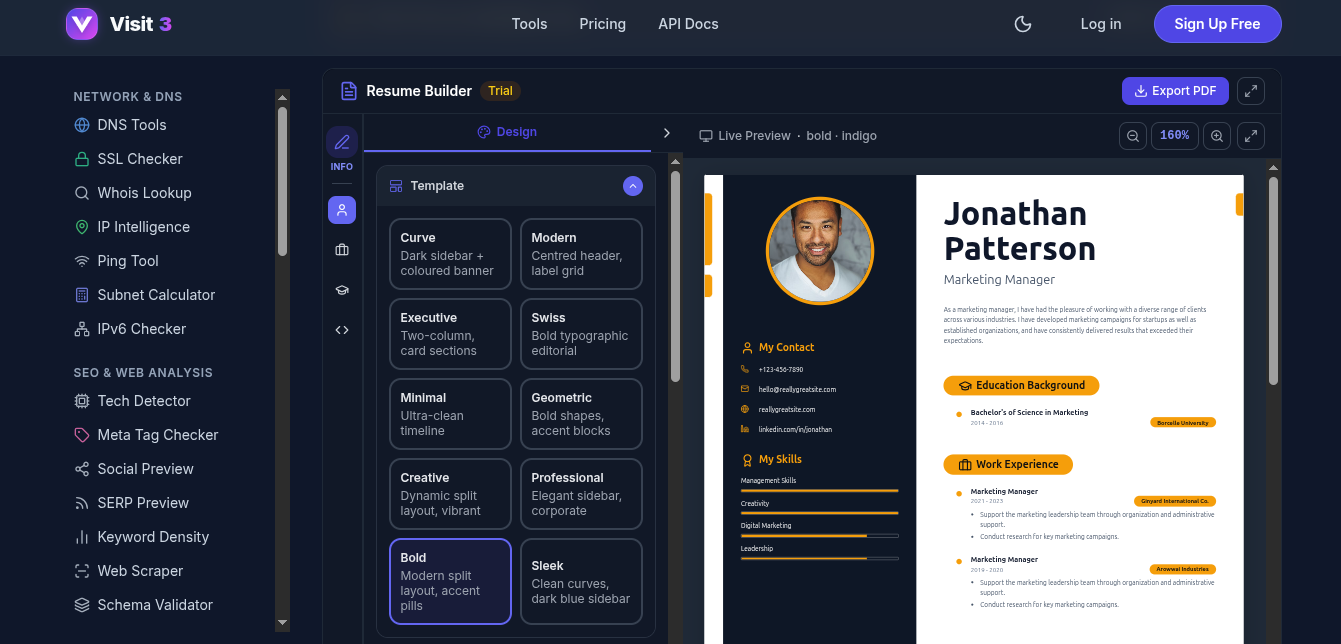Open Ping Tool in the sidebar
The image size is (1341, 644).
click(116, 261)
